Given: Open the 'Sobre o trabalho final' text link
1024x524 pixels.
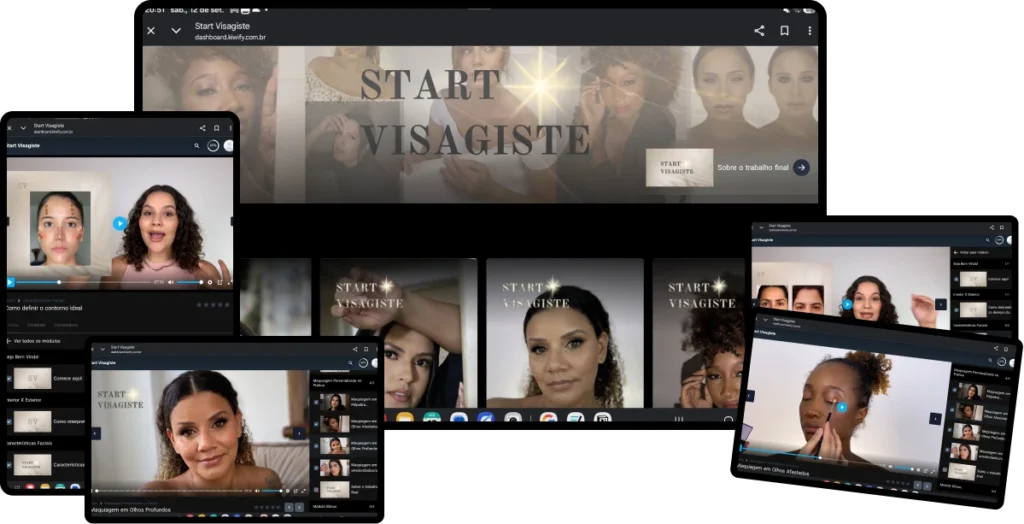Looking at the screenshot, I should tap(753, 167).
